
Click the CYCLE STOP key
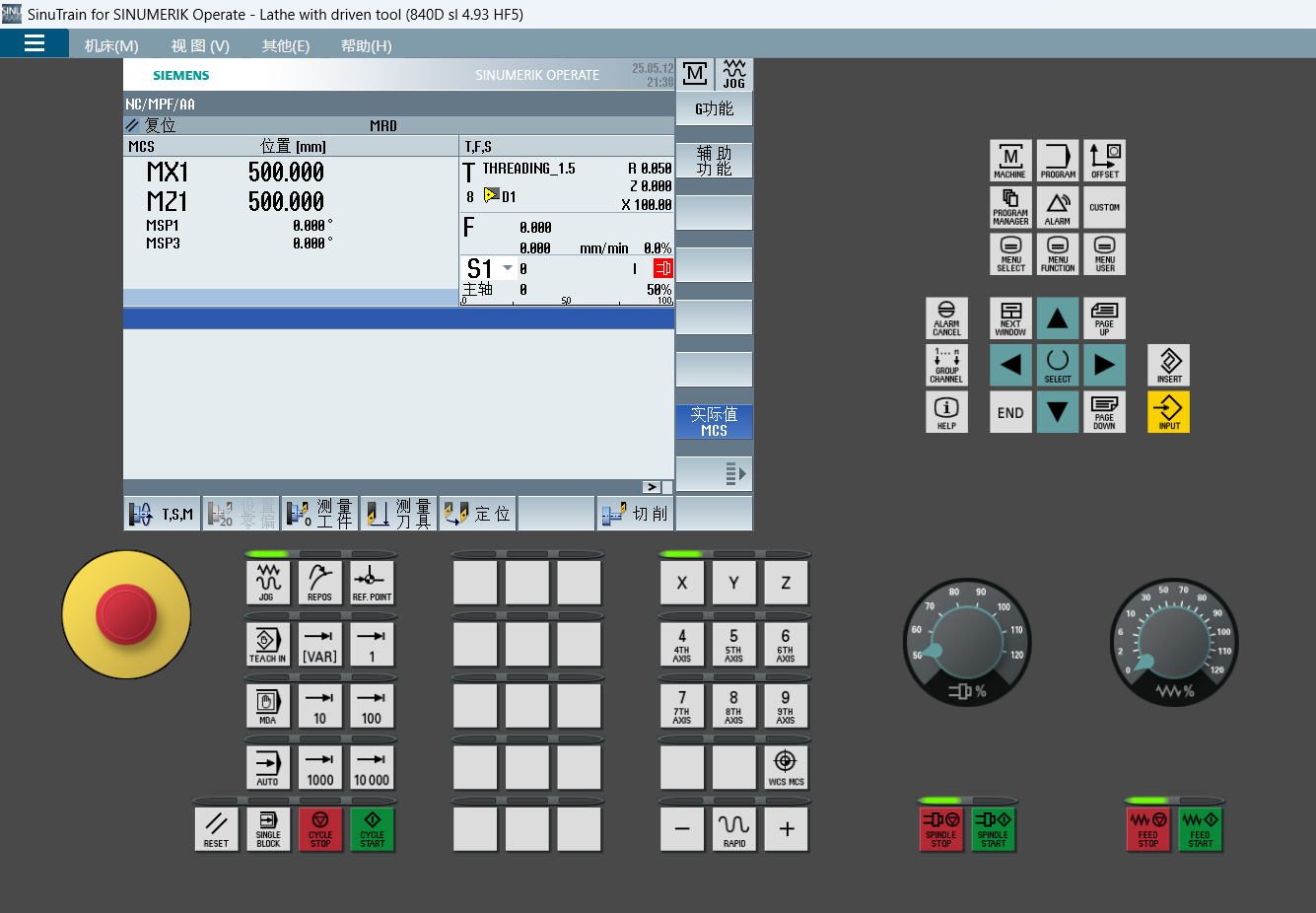pyautogui.click(x=319, y=829)
